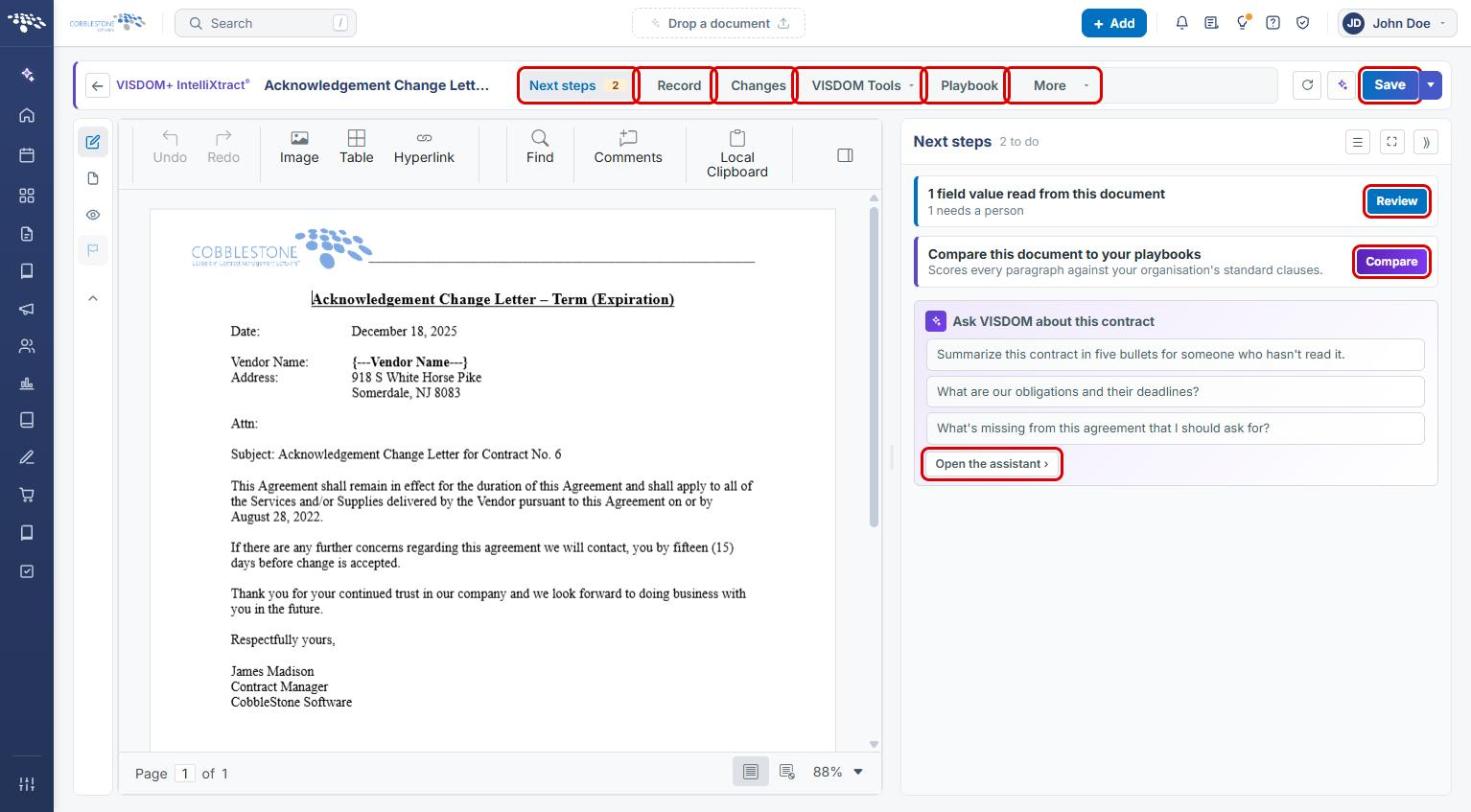Select the edit pencil mode icon

click(93, 142)
